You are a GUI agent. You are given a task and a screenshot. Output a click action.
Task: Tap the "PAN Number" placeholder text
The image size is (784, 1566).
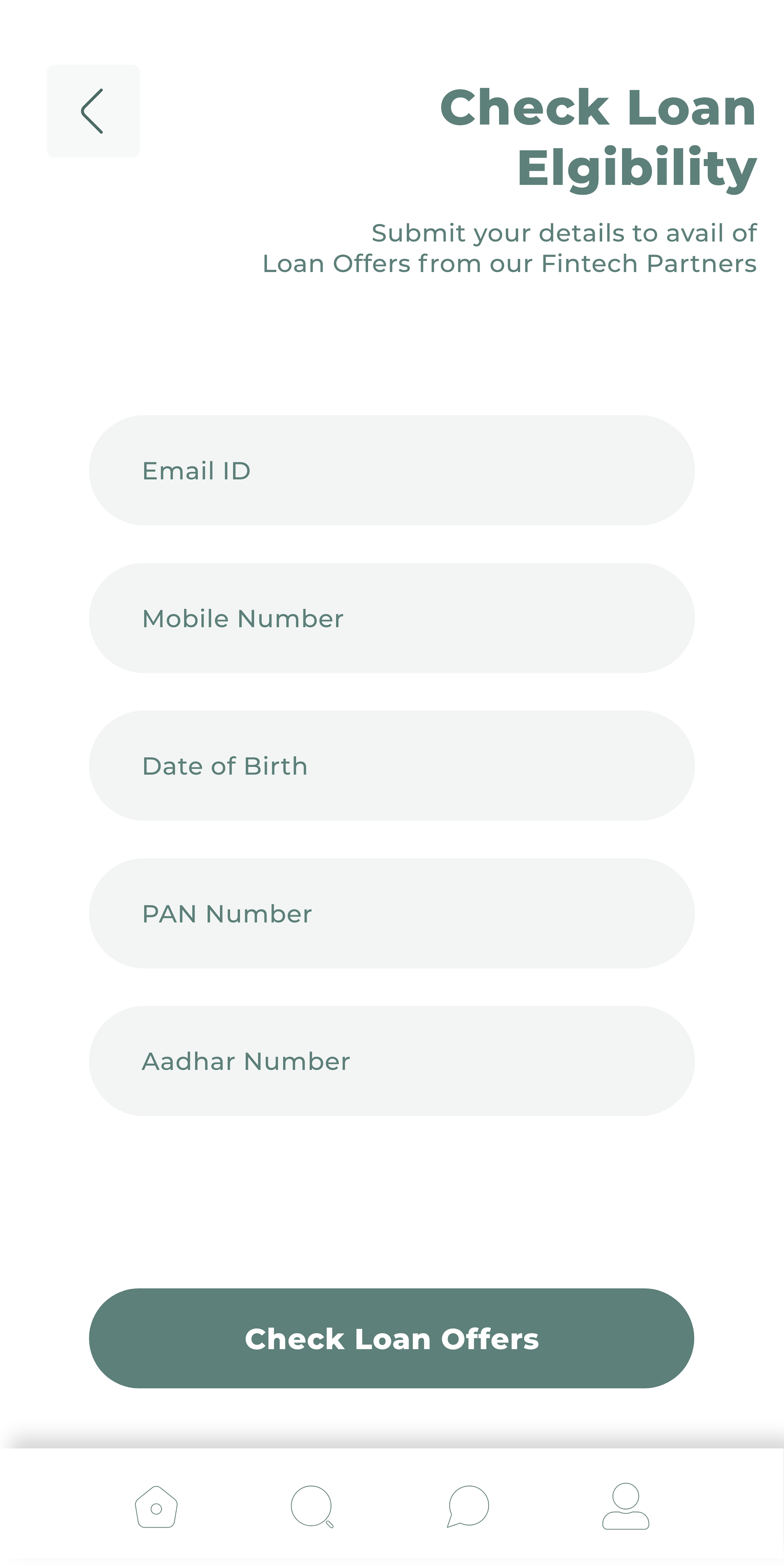[x=227, y=914]
